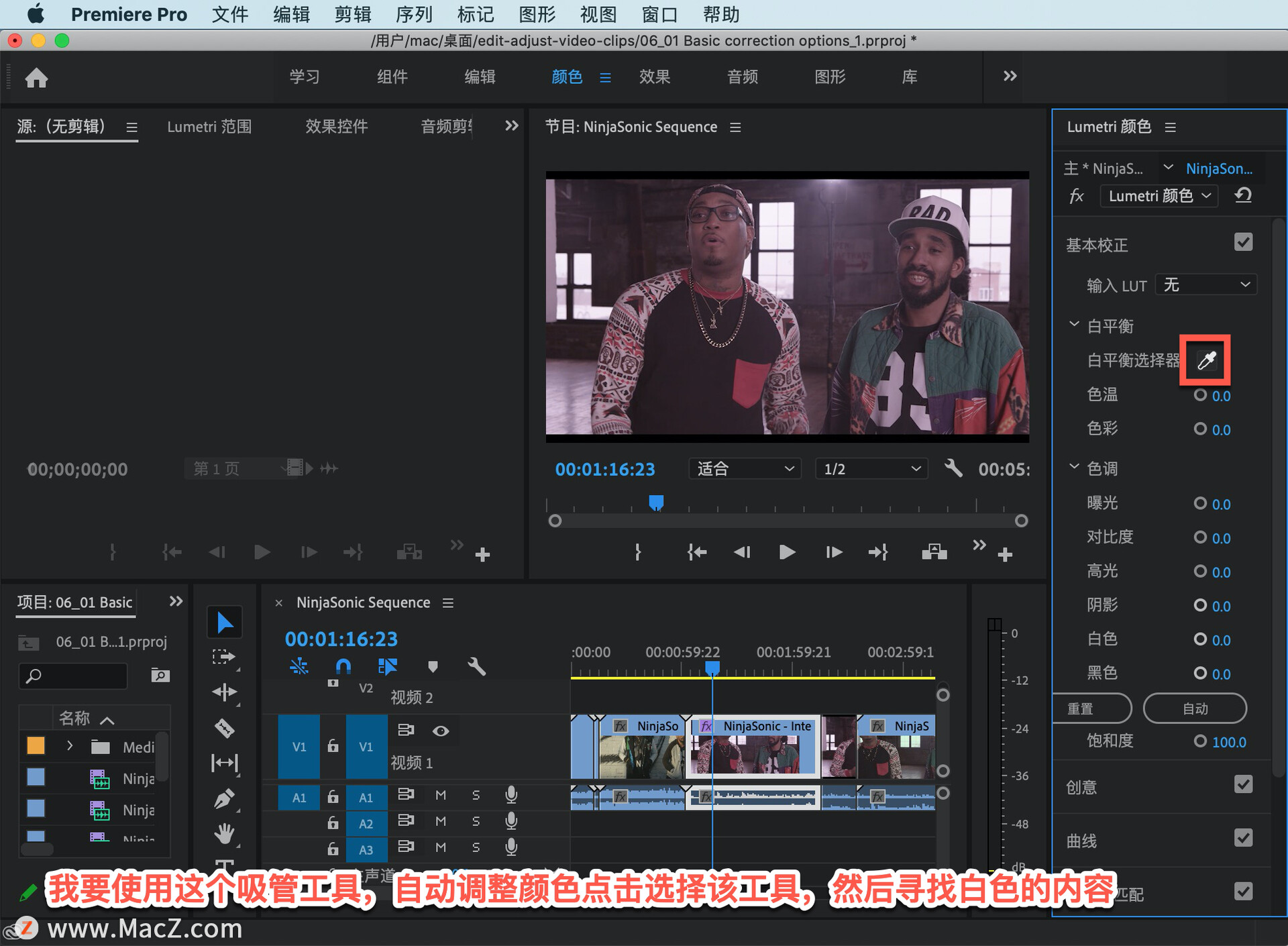Toggle the V1 track output eye icon
Image resolution: width=1288 pixels, height=946 pixels.
click(x=441, y=731)
